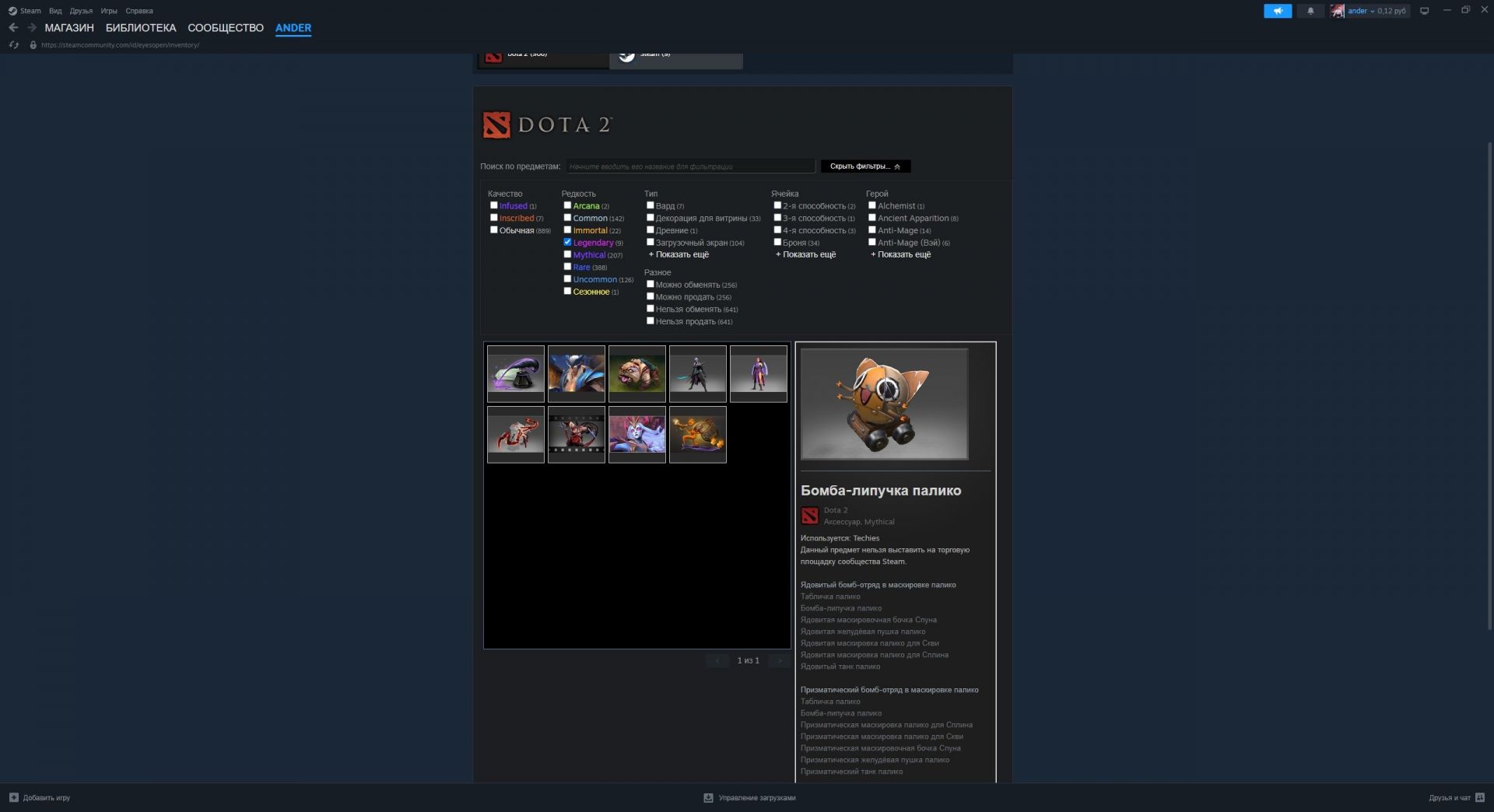The width and height of the screenshot is (1494, 812).
Task: Expand more Тип filter options
Action: [x=679, y=255]
